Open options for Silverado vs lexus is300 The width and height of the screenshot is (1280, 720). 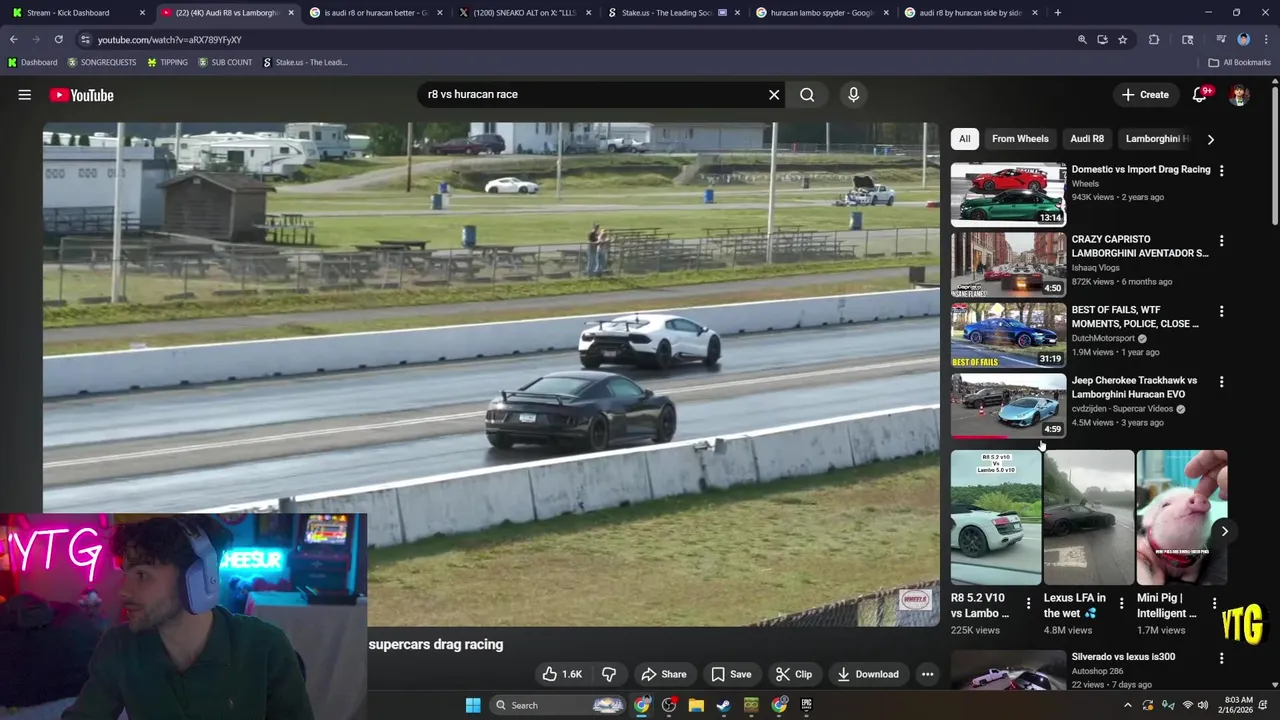pyautogui.click(x=1221, y=658)
